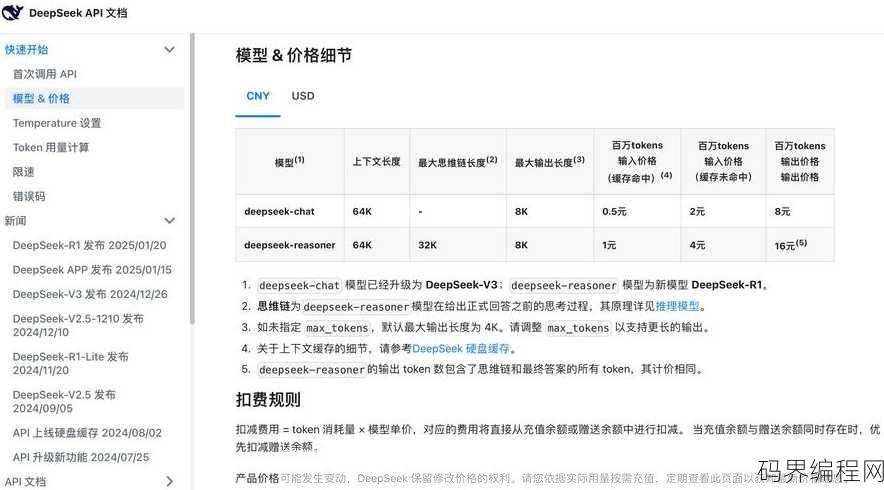Select the 新闻 sidebar heading
Screen dimensions: 884x490
[x=15, y=220]
